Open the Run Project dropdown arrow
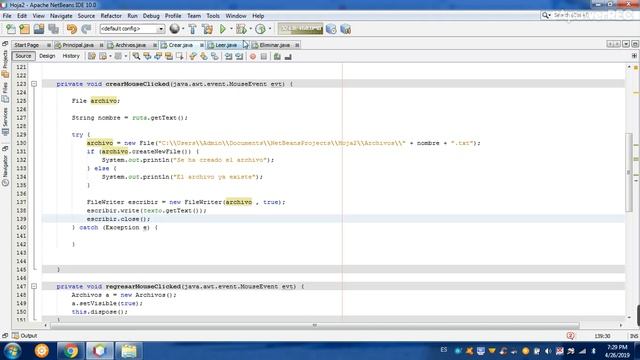This screenshot has height=360, width=640. tap(231, 29)
